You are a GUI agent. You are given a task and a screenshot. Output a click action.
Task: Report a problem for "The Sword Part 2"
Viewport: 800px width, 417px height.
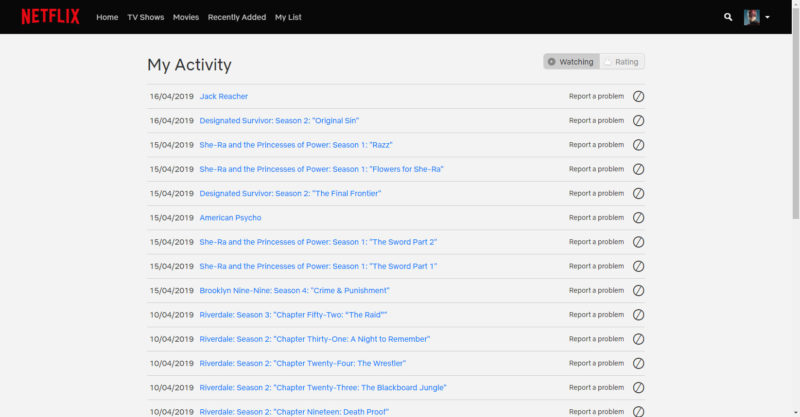(596, 242)
